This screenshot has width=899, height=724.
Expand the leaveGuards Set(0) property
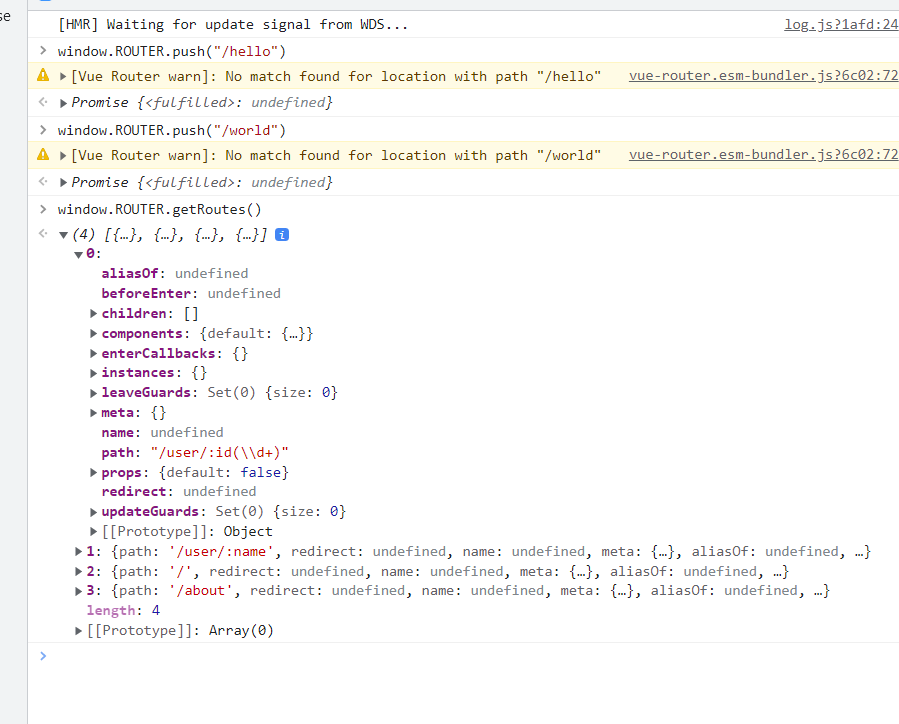coord(94,393)
